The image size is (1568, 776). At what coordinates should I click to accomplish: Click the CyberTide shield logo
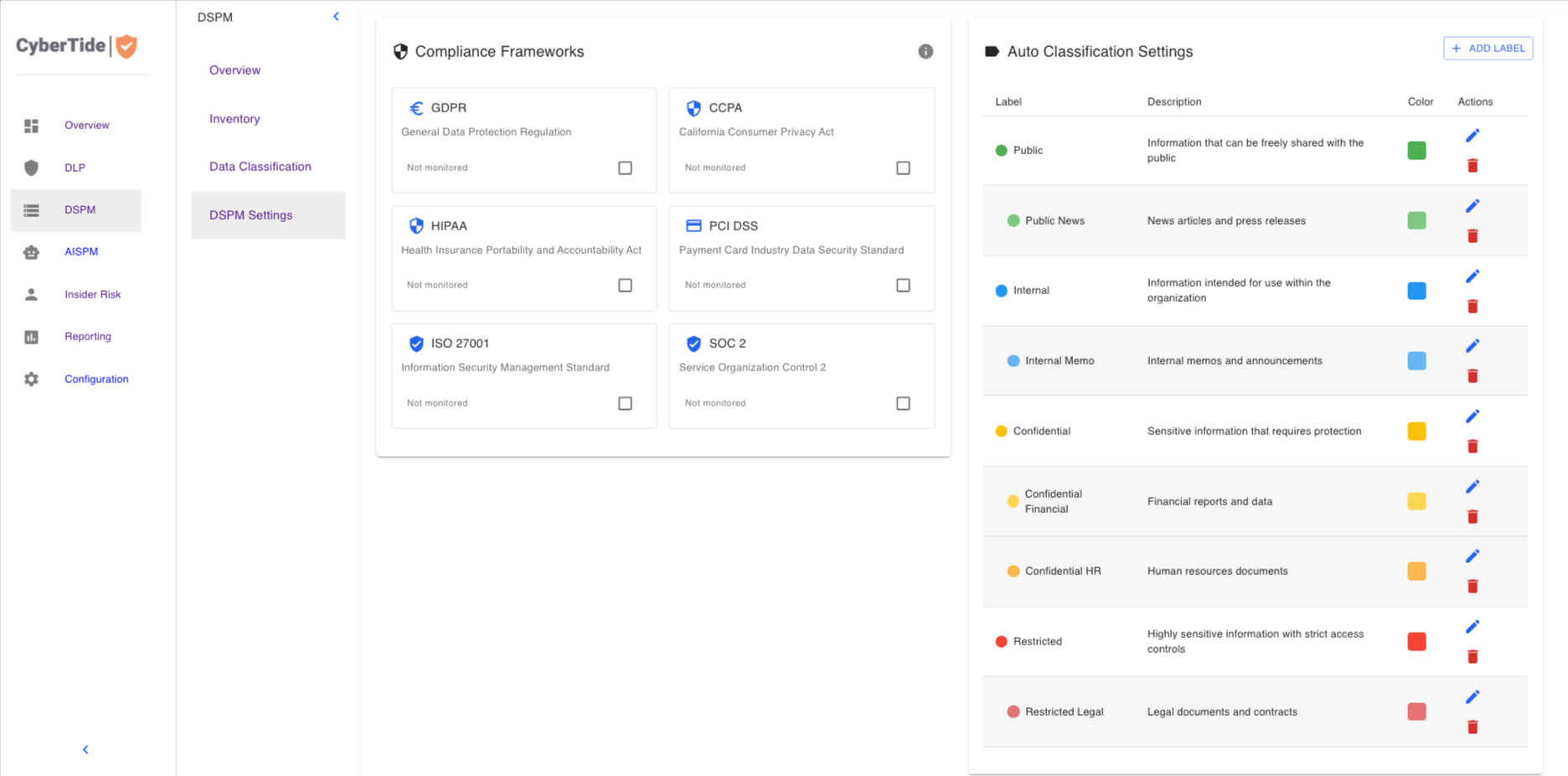(x=126, y=46)
